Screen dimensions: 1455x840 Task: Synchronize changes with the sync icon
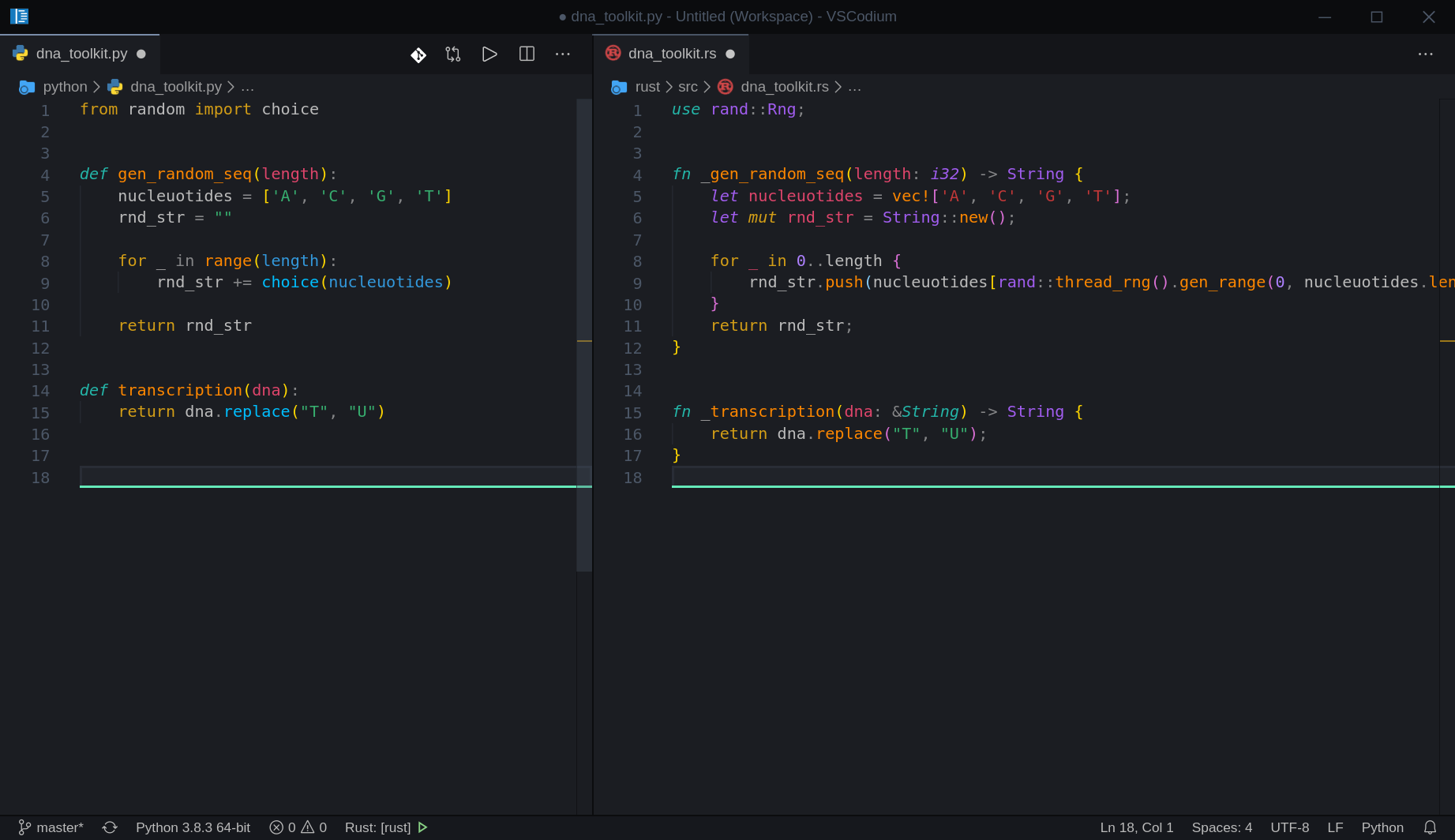point(110,827)
